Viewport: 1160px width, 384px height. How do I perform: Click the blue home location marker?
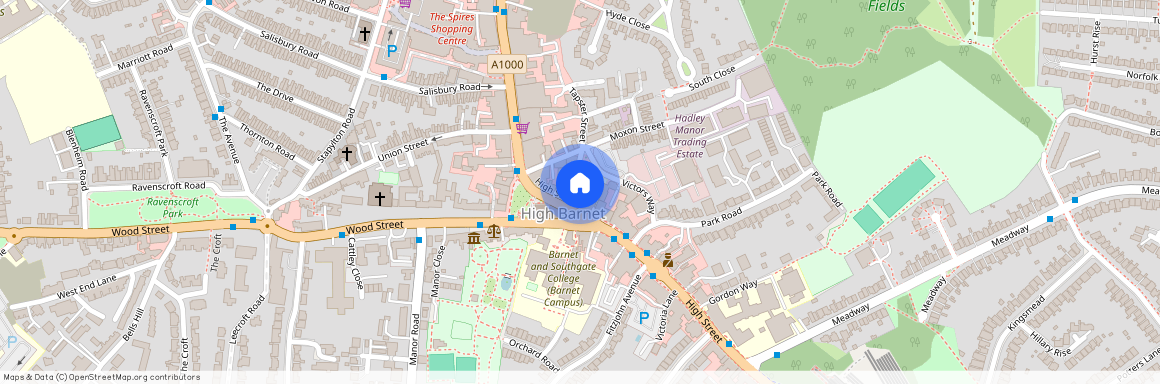pyautogui.click(x=579, y=183)
